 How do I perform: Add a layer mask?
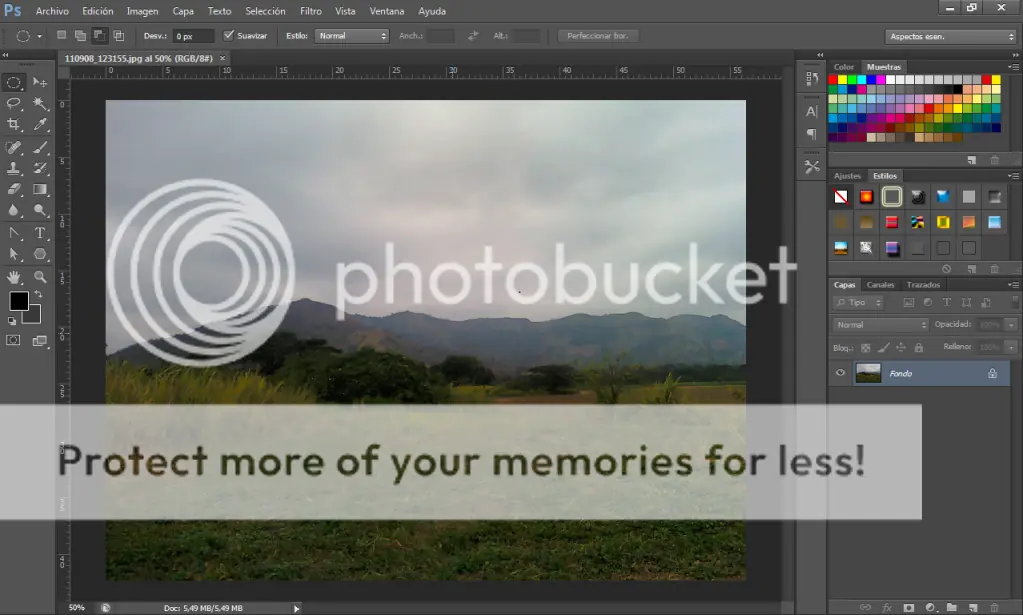click(x=909, y=607)
